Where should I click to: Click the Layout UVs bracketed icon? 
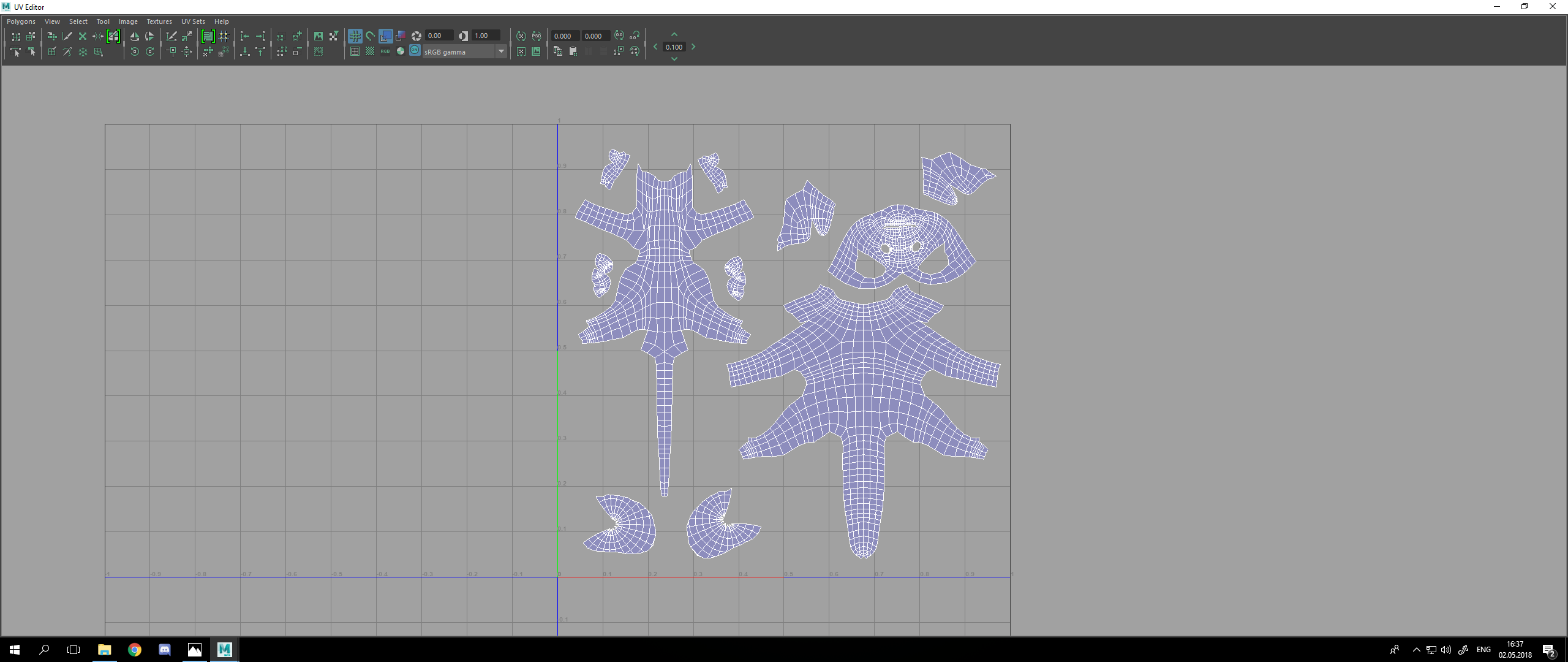(x=208, y=36)
